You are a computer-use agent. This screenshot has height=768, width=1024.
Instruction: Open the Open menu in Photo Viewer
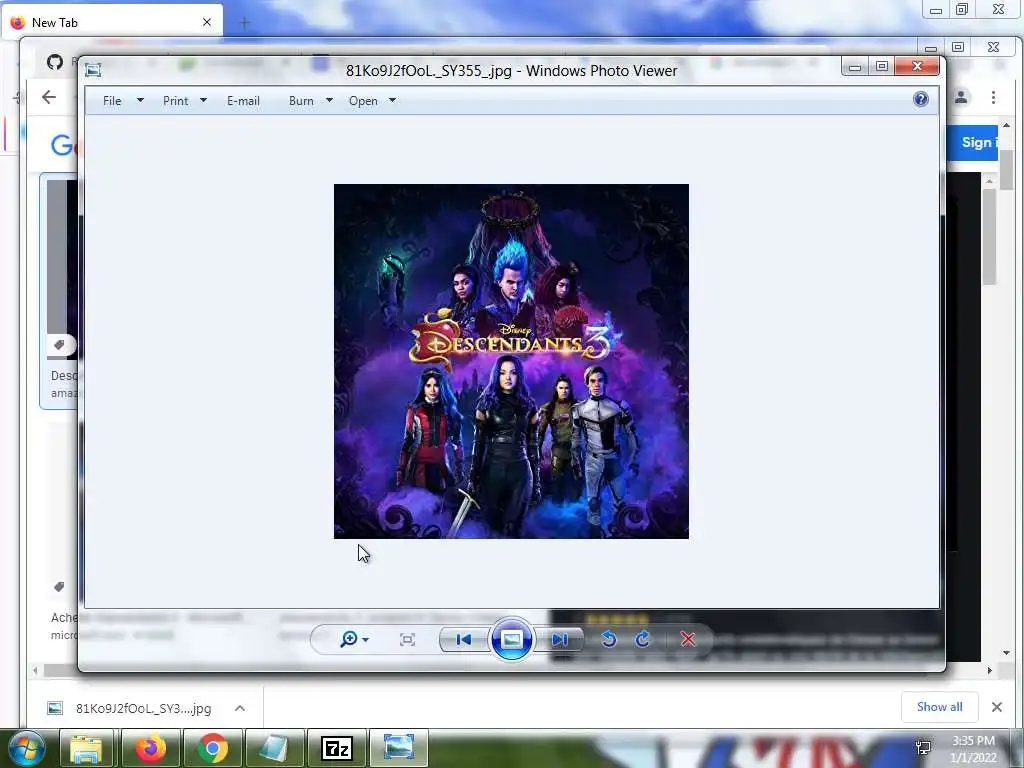click(363, 101)
